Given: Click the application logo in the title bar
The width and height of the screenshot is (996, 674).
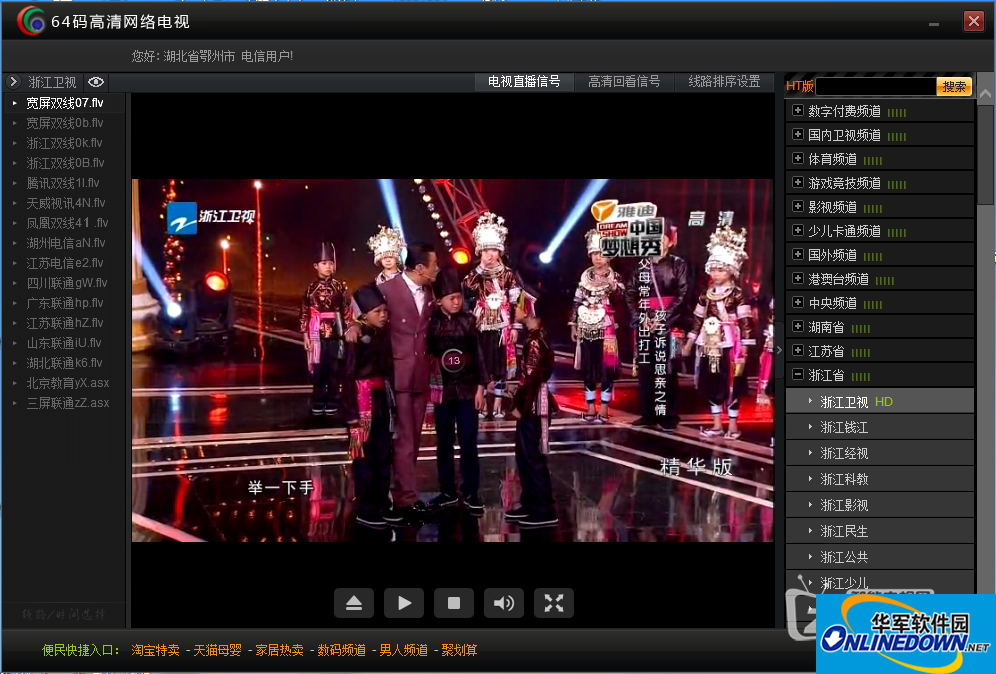Looking at the screenshot, I should [x=30, y=20].
